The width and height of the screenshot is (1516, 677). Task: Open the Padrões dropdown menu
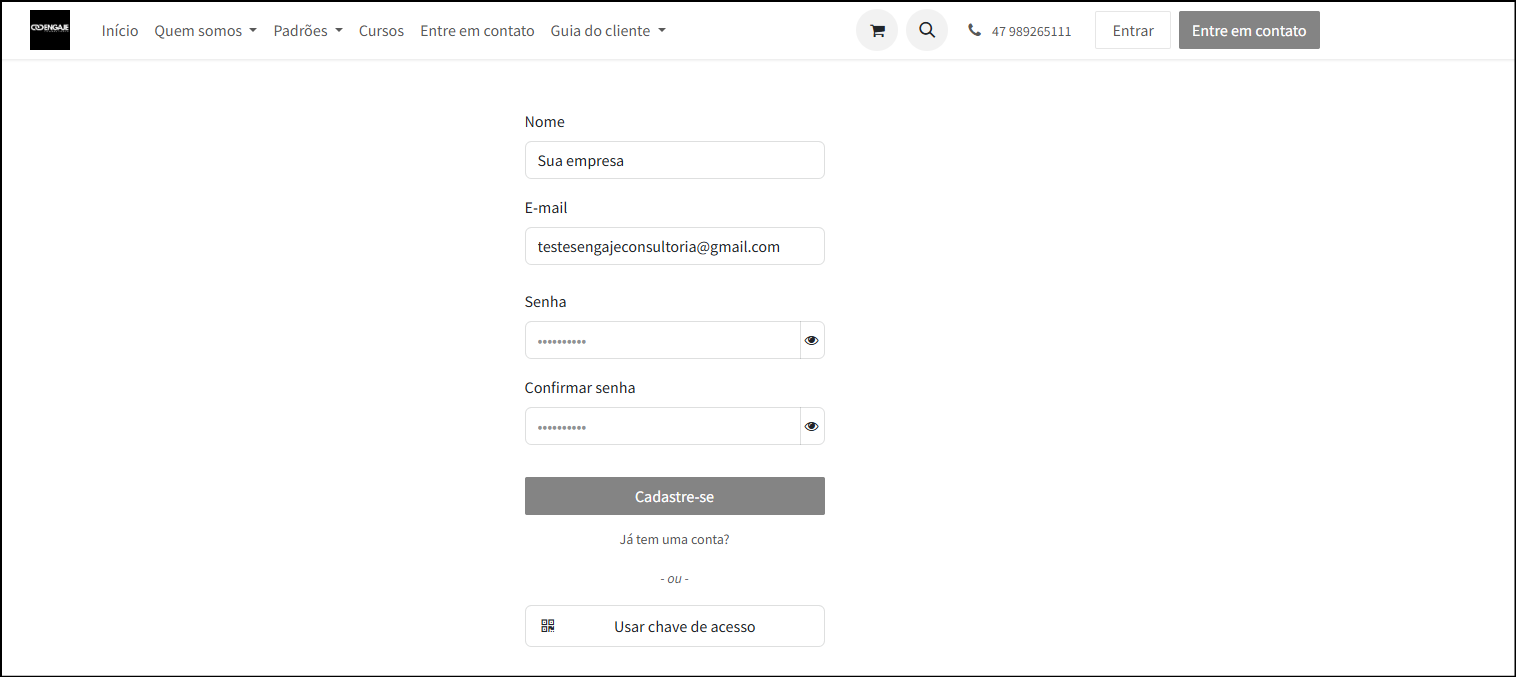click(x=308, y=31)
